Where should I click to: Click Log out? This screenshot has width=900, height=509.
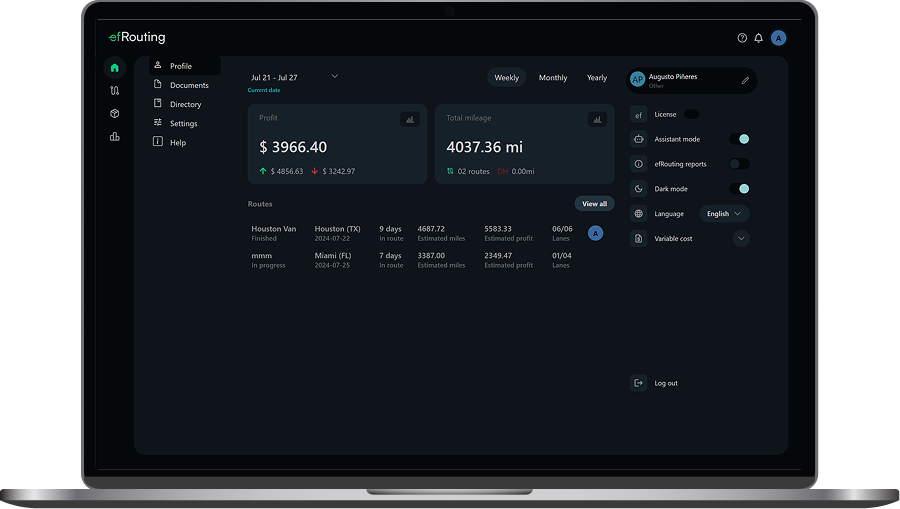(665, 383)
